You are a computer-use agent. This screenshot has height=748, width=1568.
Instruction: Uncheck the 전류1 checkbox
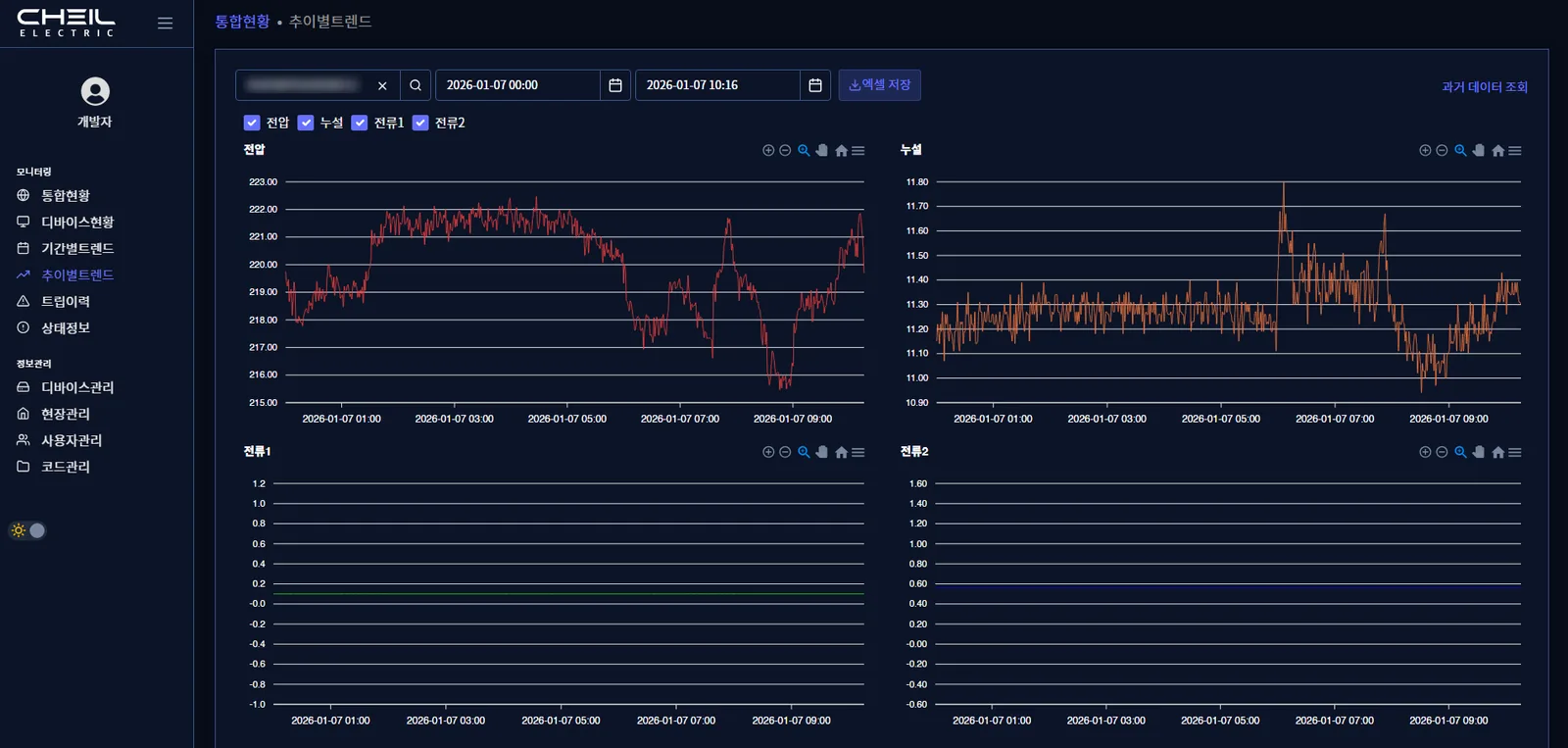tap(360, 123)
